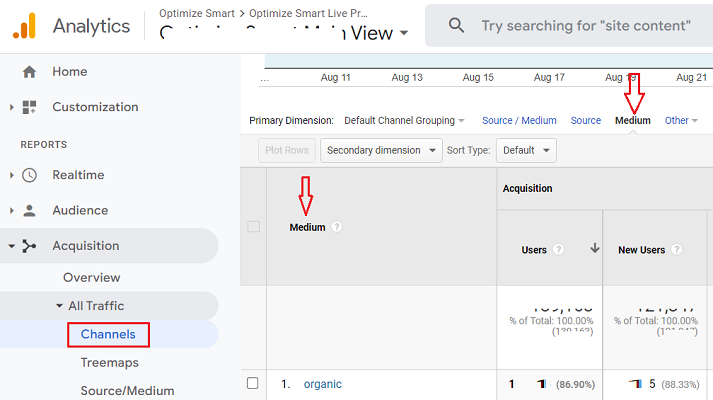Image resolution: width=713 pixels, height=400 pixels.
Task: Open the Default Channel Grouping dropdown
Action: 404,121
